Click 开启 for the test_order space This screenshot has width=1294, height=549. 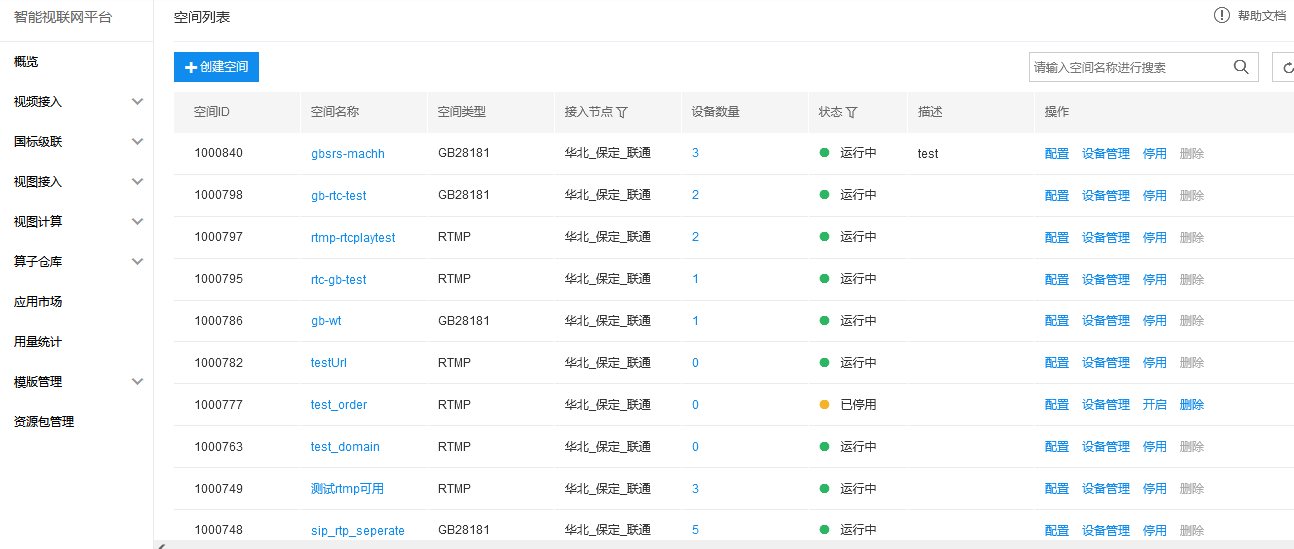pos(1154,405)
